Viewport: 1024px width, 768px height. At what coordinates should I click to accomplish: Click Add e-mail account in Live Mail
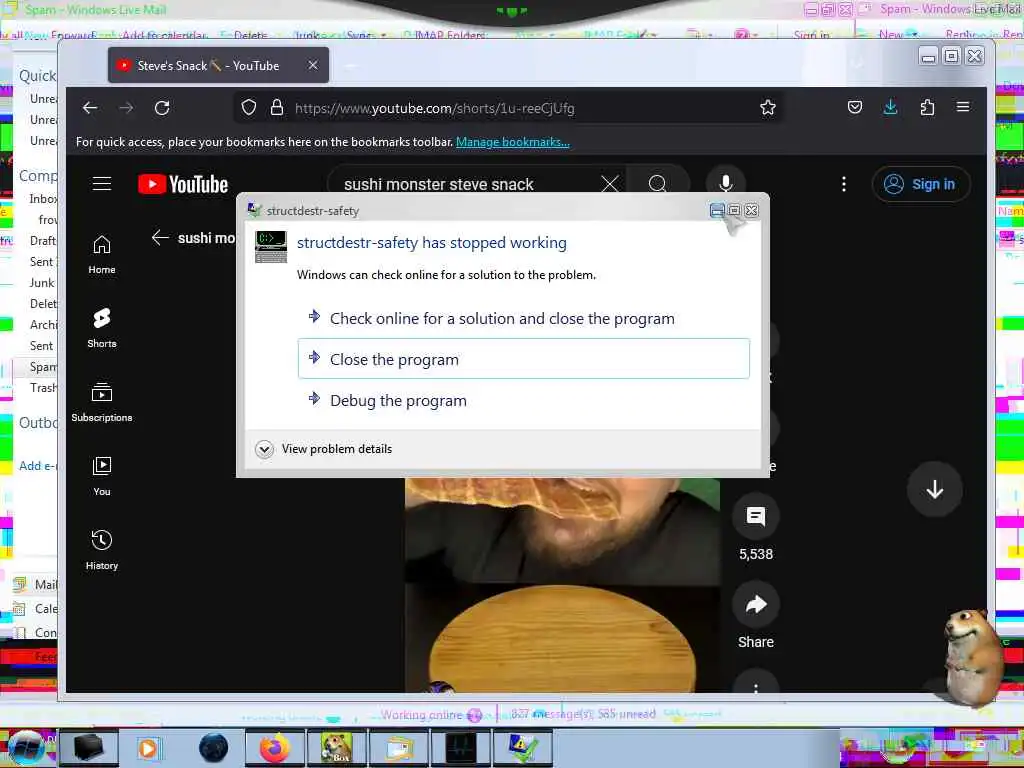pos(38,466)
